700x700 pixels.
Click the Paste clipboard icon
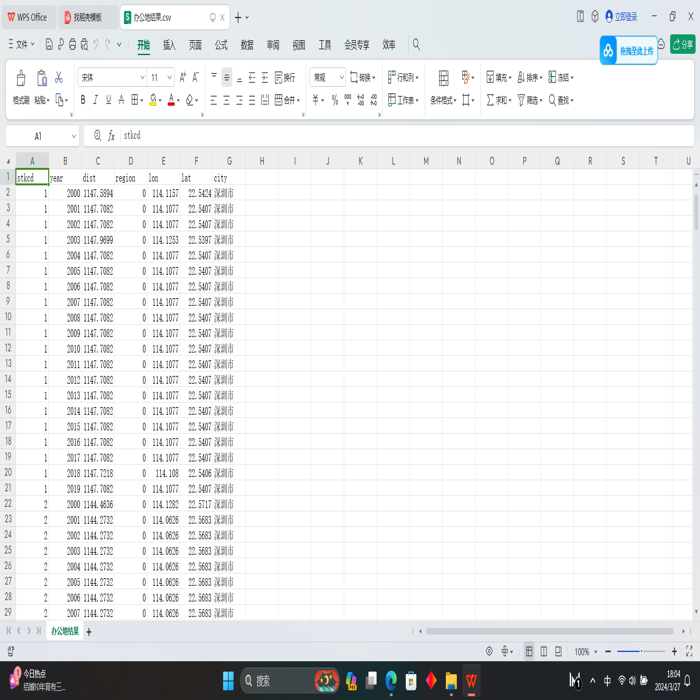pos(42,78)
